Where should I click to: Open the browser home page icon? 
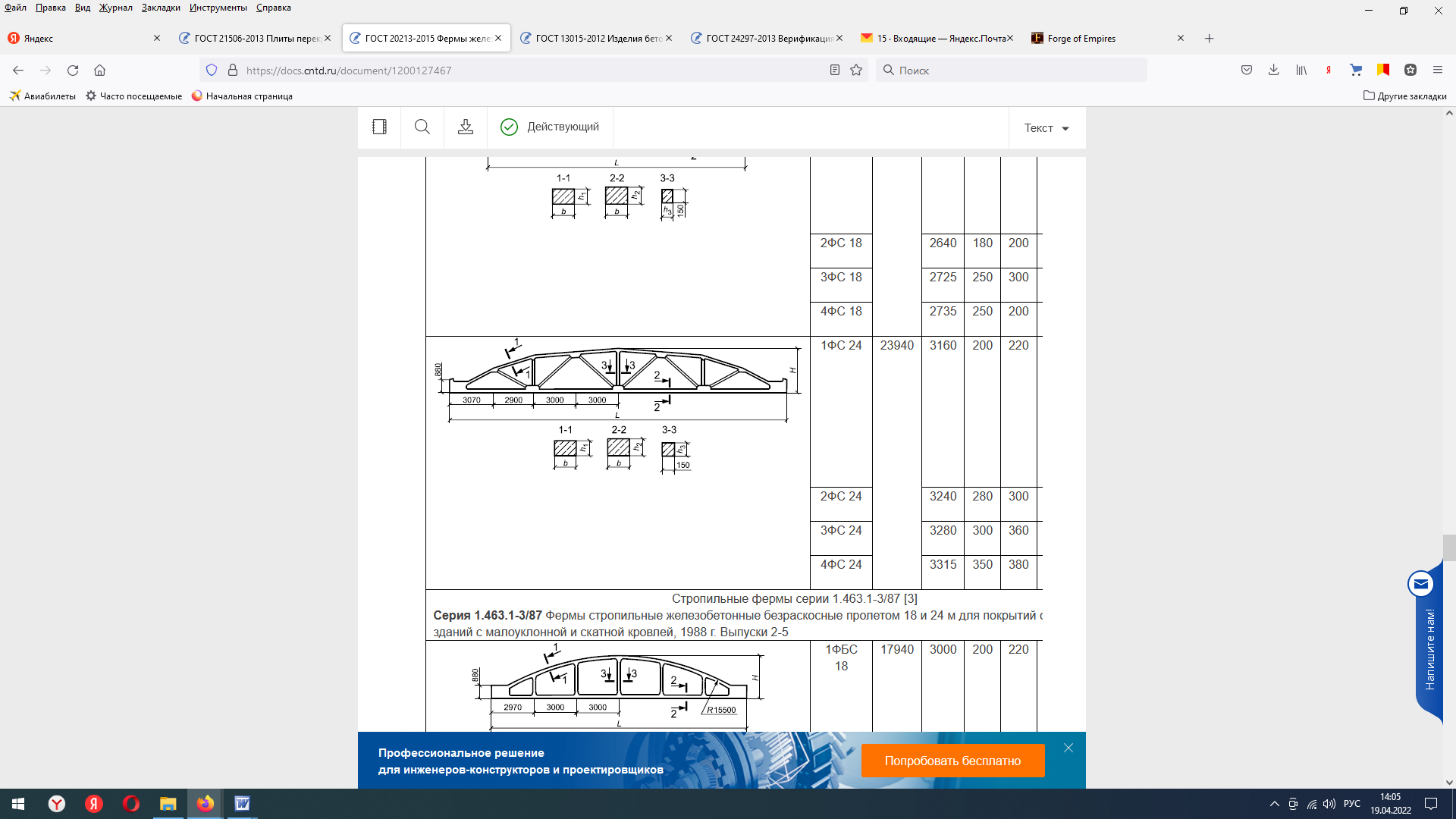pos(99,71)
